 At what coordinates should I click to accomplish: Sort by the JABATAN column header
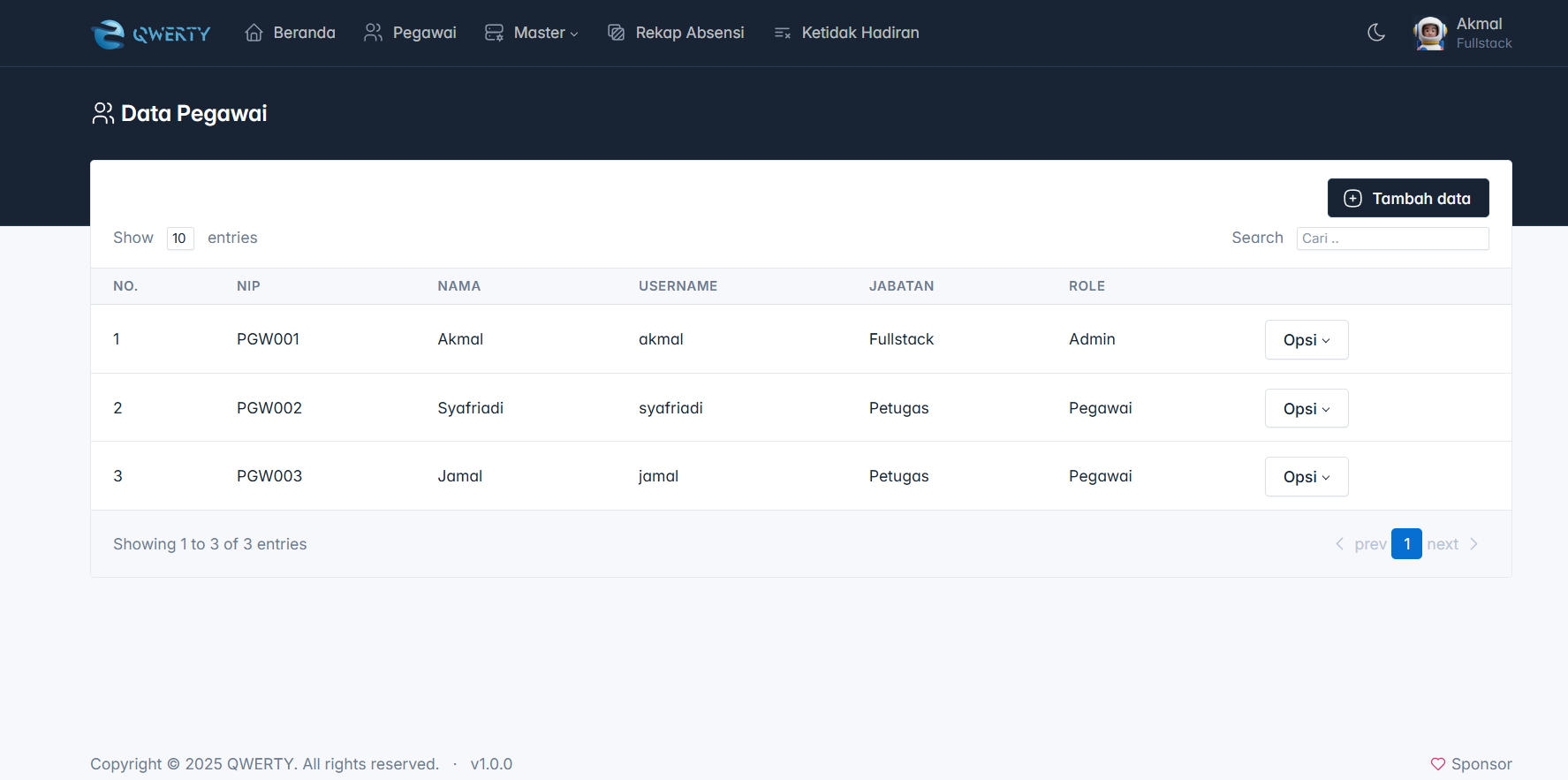pyautogui.click(x=901, y=286)
